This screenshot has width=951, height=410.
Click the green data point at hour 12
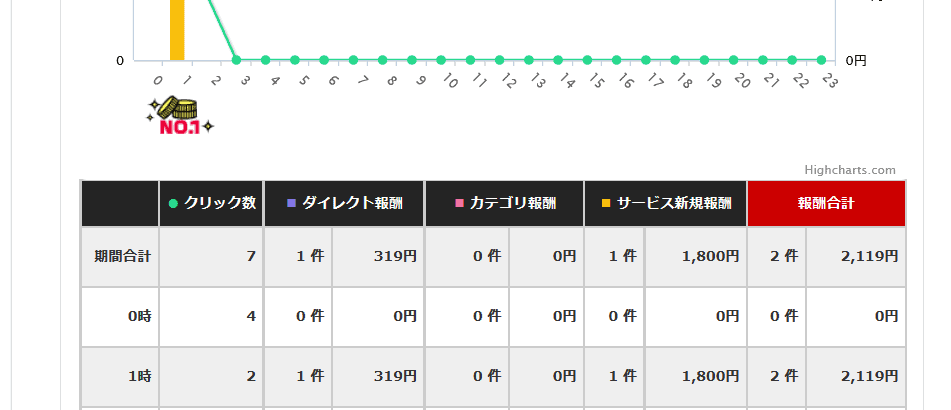click(x=499, y=60)
